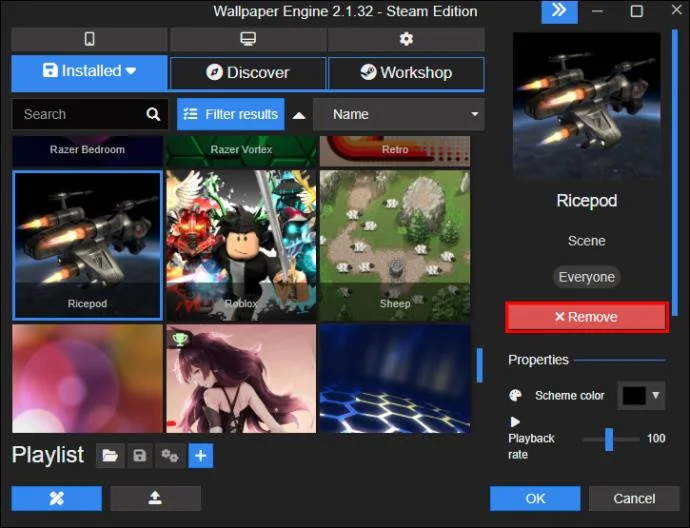Click the Ricepod preview image
The image size is (690, 528).
pos(587,107)
